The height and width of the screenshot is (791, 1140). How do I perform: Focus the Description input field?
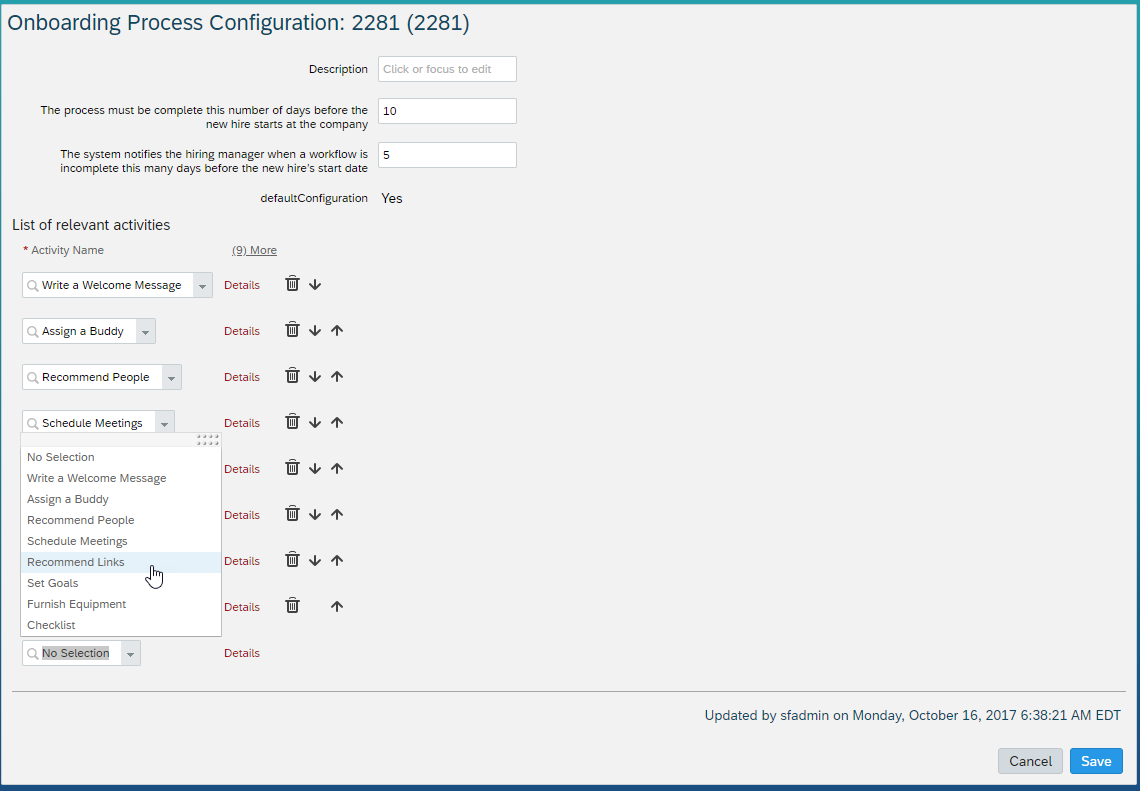[447, 69]
